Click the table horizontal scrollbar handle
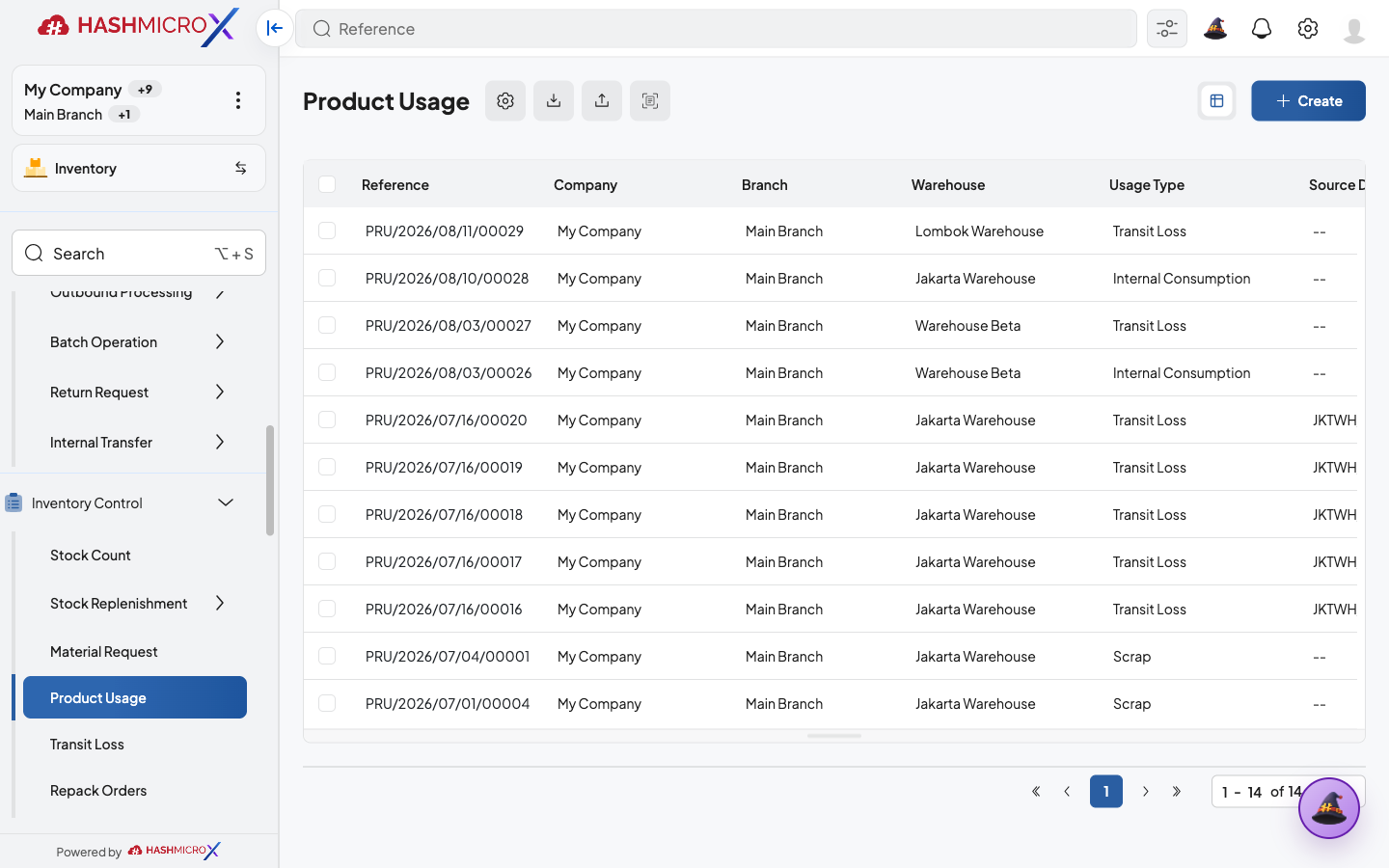Image resolution: width=1389 pixels, height=868 pixels. pos(834,736)
